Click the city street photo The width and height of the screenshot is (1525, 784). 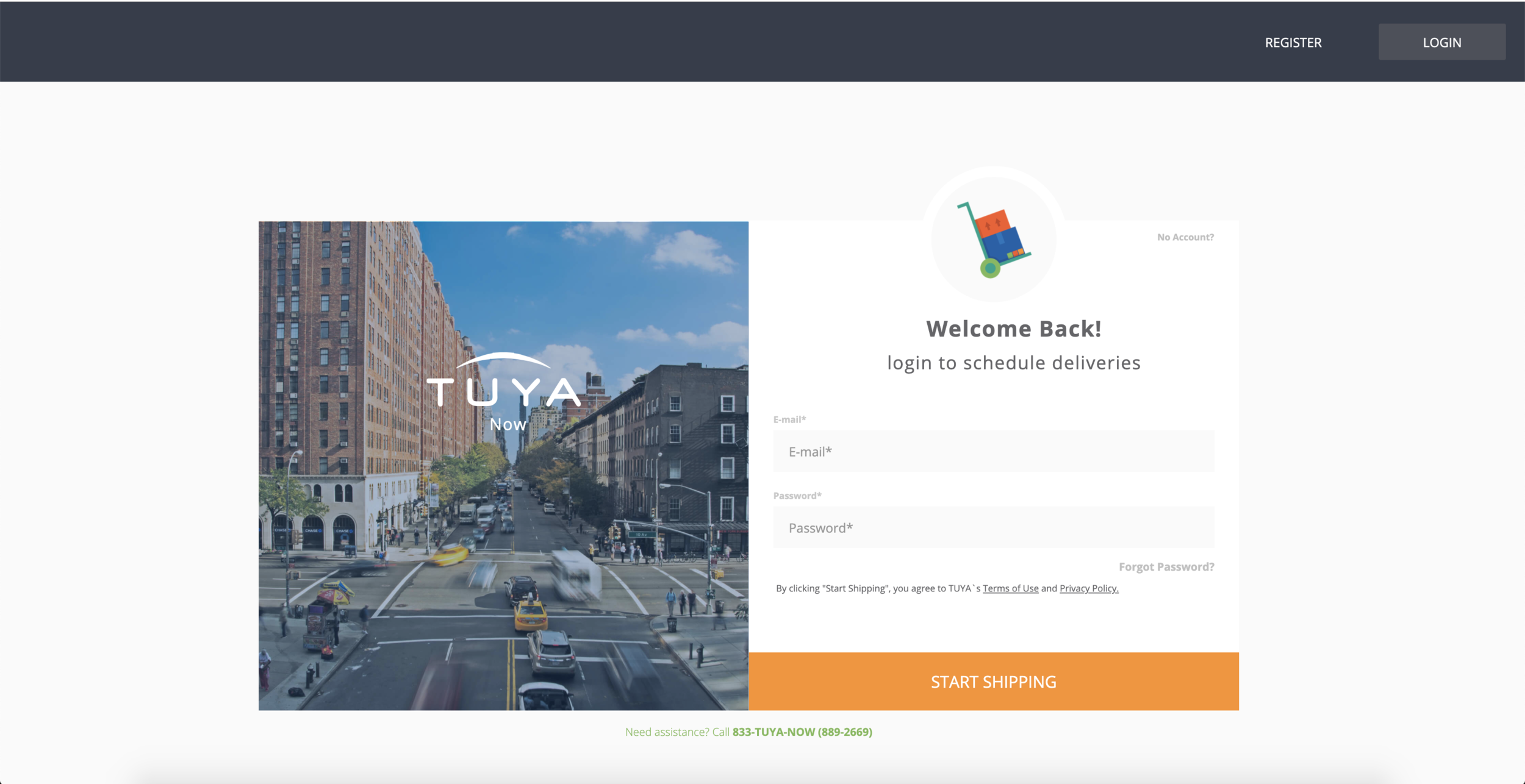click(x=503, y=466)
